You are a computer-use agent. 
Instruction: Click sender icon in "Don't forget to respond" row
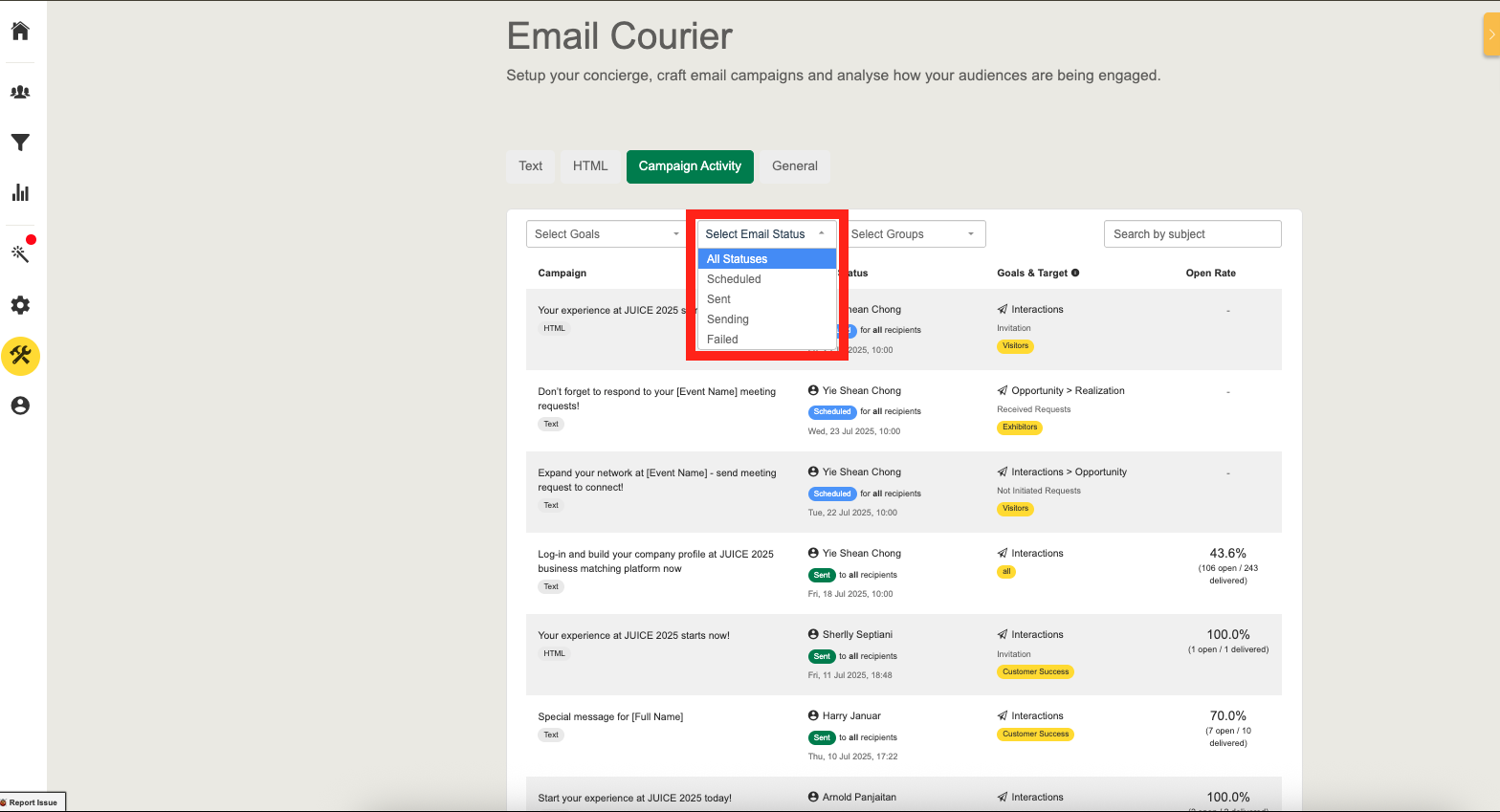(x=813, y=390)
